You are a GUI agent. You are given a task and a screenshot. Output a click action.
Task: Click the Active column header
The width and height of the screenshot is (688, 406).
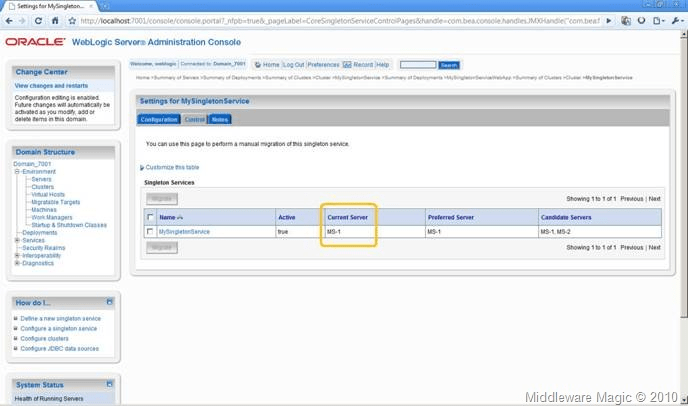pyautogui.click(x=287, y=217)
